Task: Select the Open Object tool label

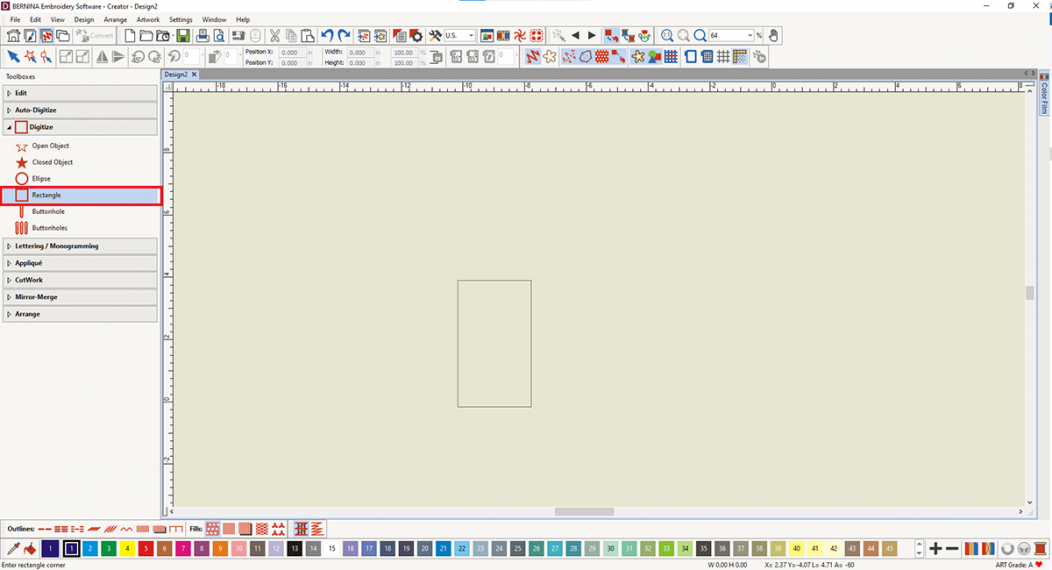Action: (50, 146)
